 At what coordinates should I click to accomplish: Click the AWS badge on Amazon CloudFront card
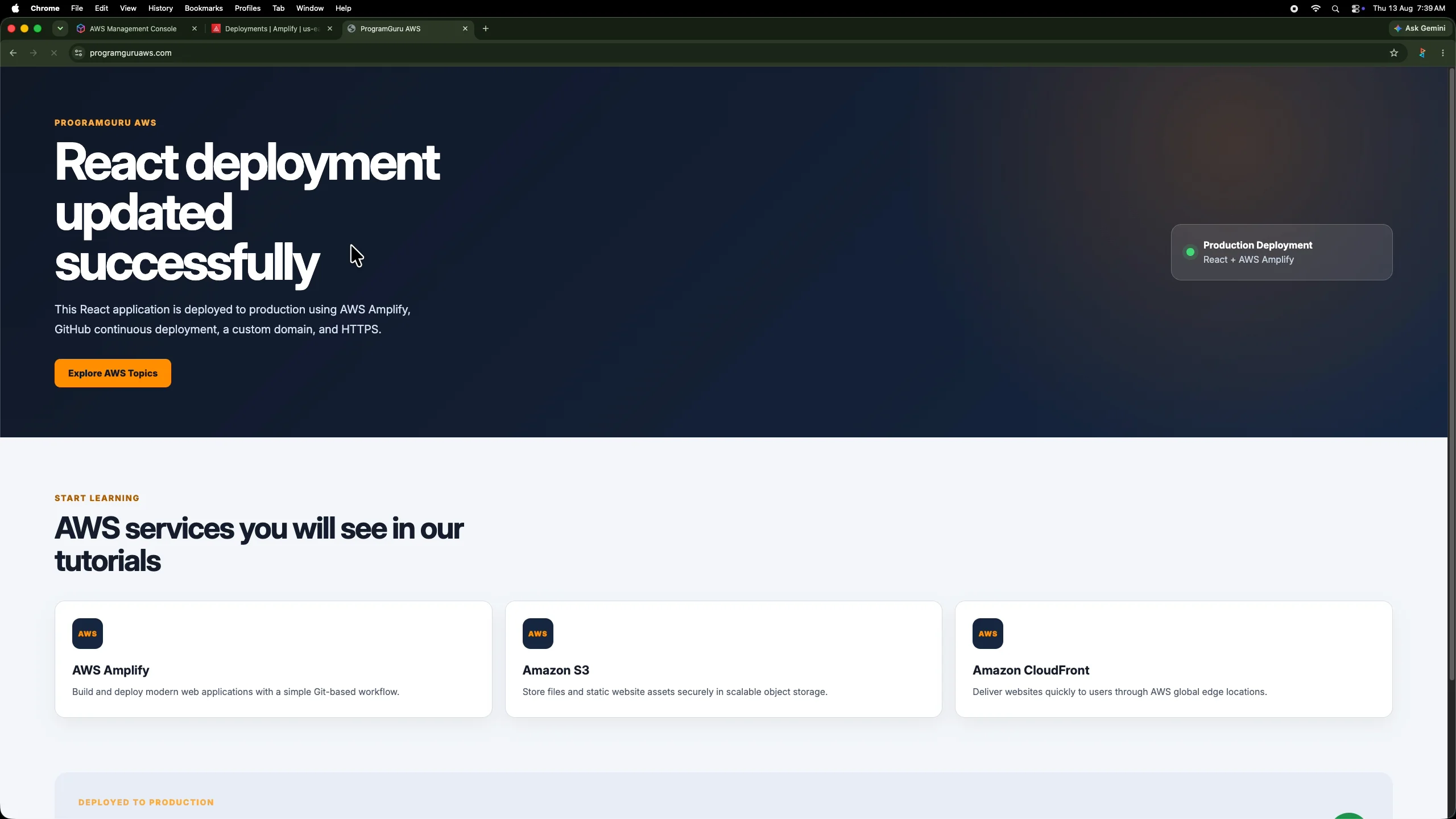tap(988, 634)
